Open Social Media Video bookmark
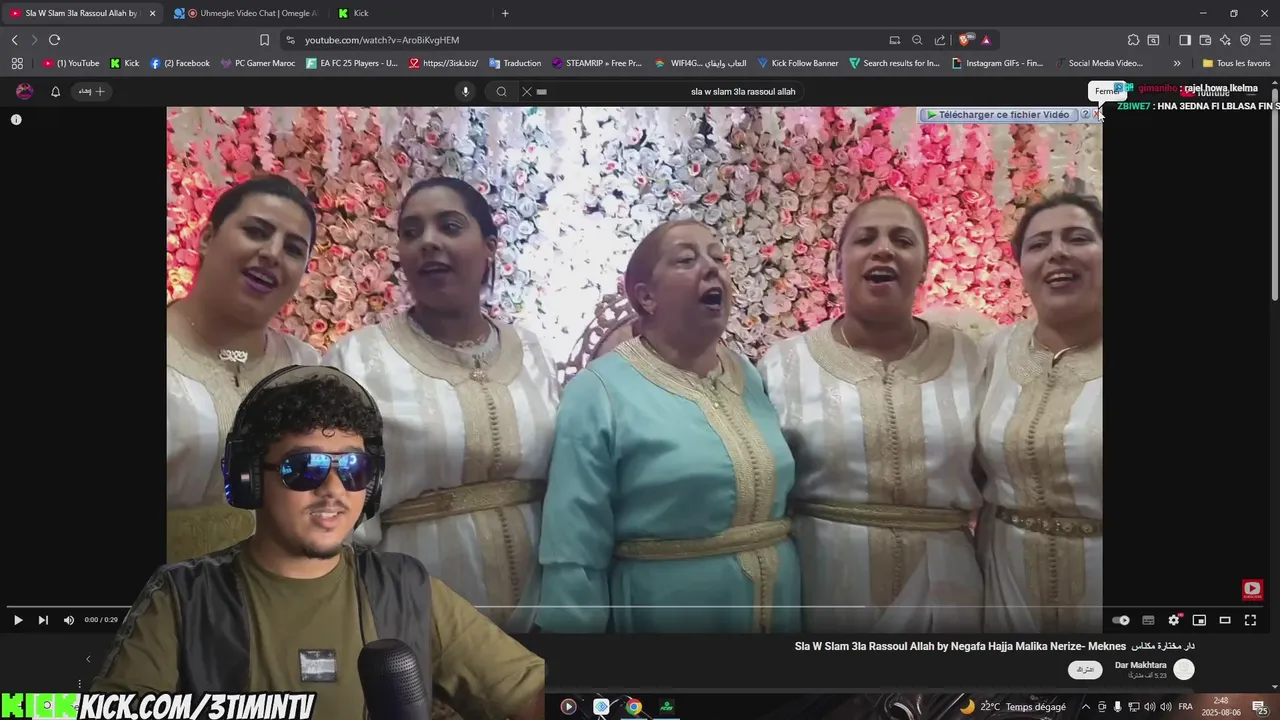This screenshot has width=1280, height=720. pos(1098,63)
